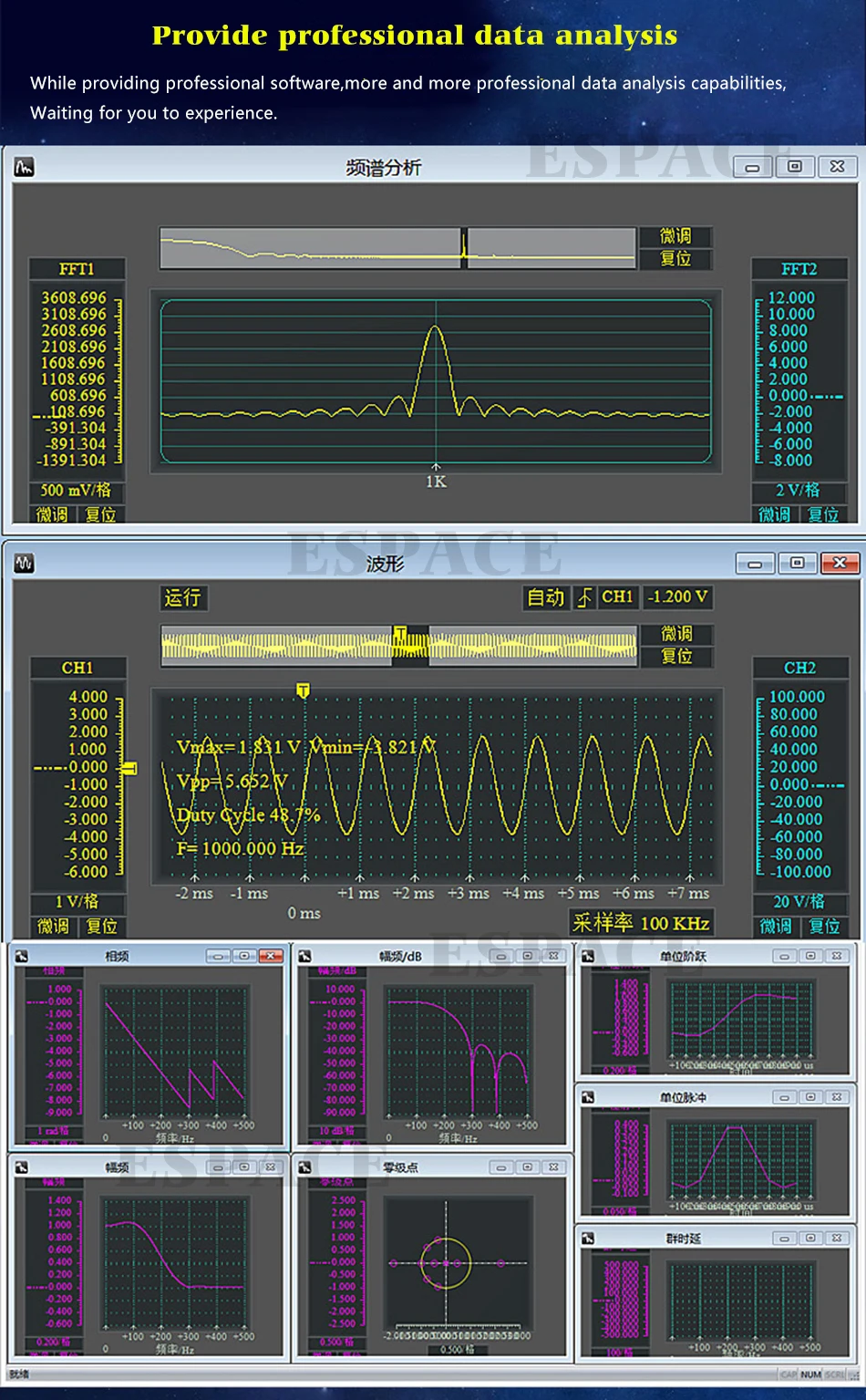
Task: Minimize the 幅频 amplitude window
Action: point(217,1167)
